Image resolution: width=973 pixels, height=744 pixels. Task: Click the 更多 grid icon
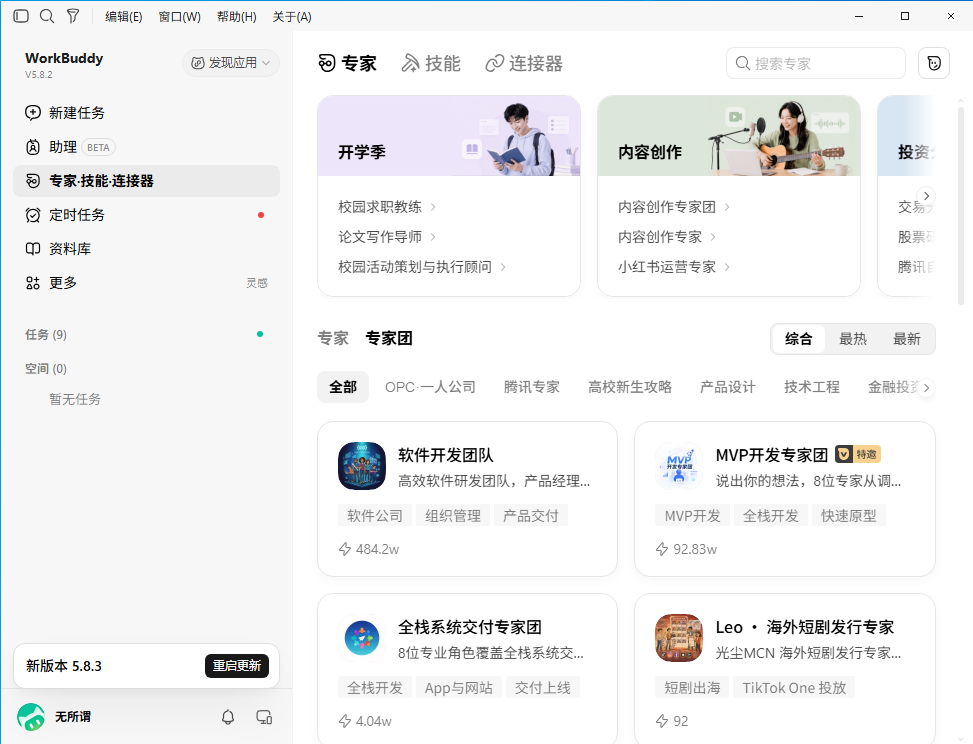click(33, 283)
